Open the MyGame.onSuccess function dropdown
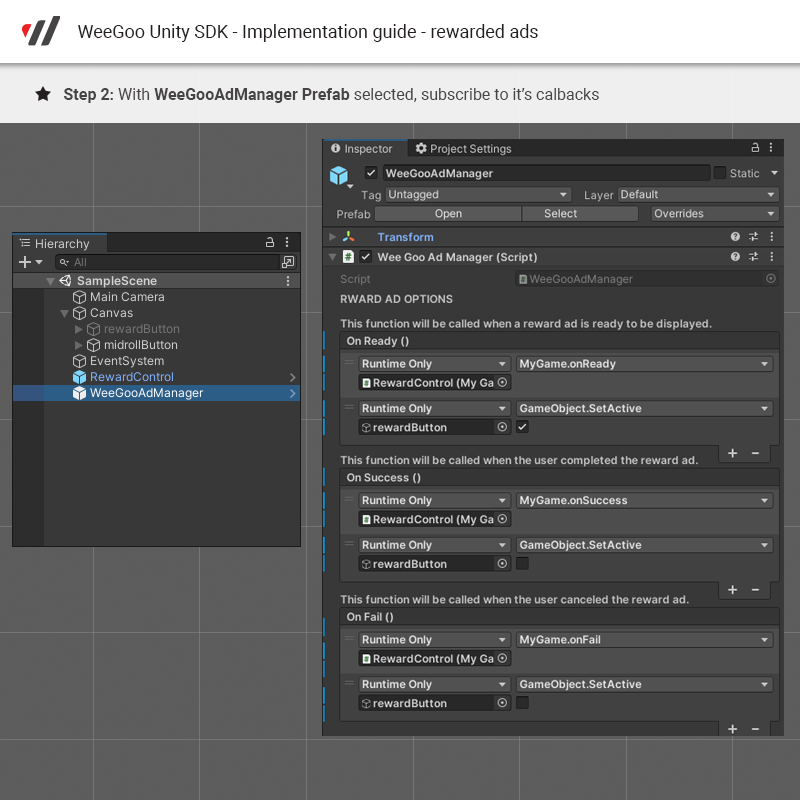 645,500
